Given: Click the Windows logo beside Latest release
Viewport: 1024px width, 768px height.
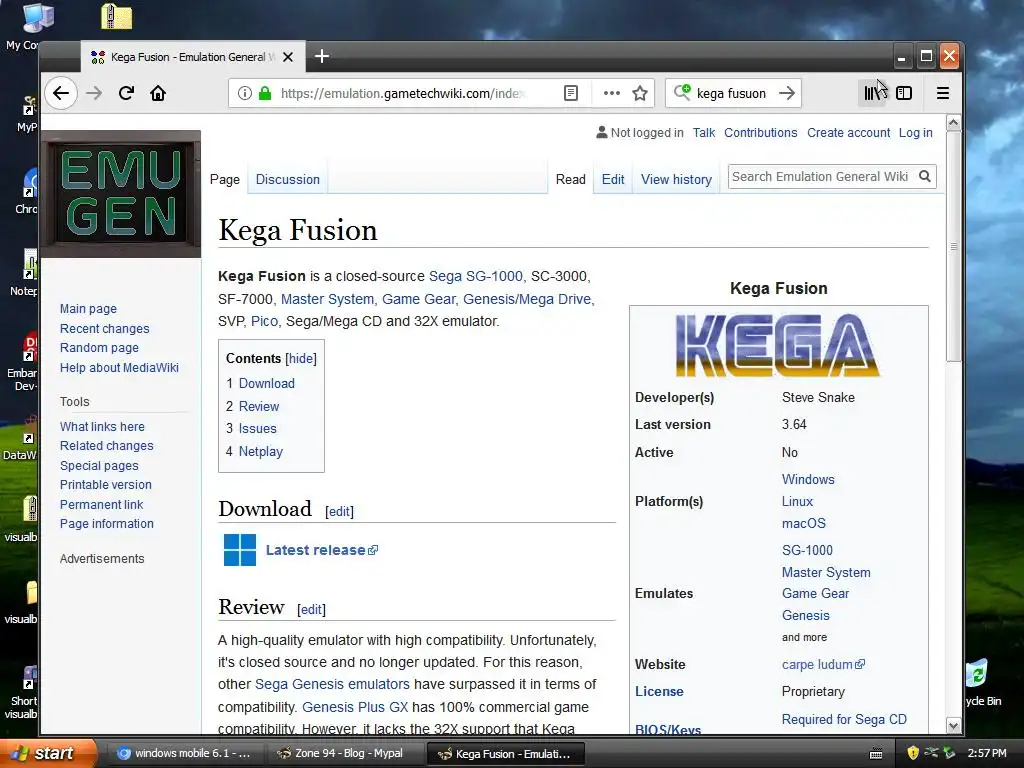Looking at the screenshot, I should click(x=240, y=550).
